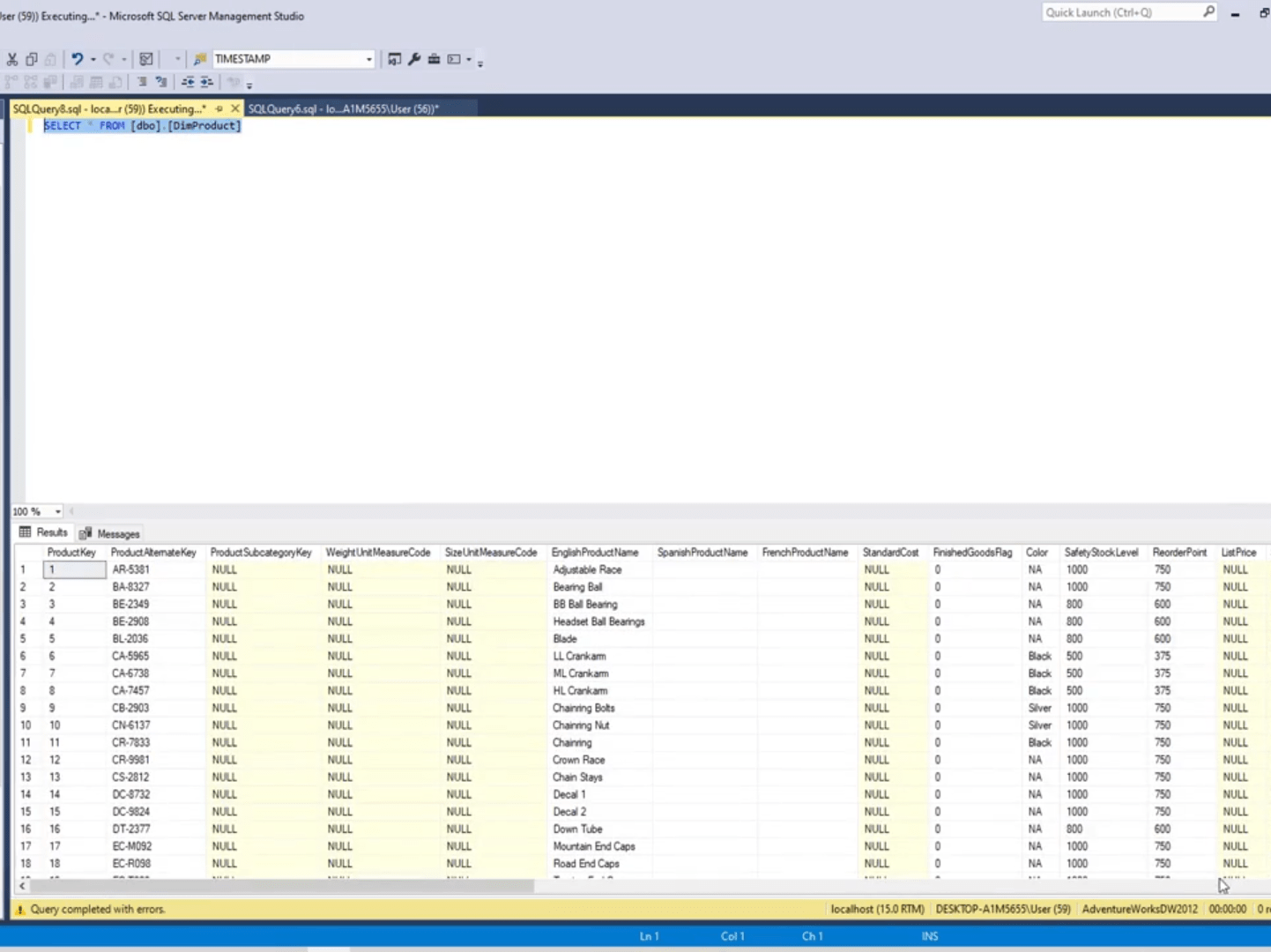The height and width of the screenshot is (952, 1271).
Task: Click the StandardCost column header
Action: pos(890,553)
